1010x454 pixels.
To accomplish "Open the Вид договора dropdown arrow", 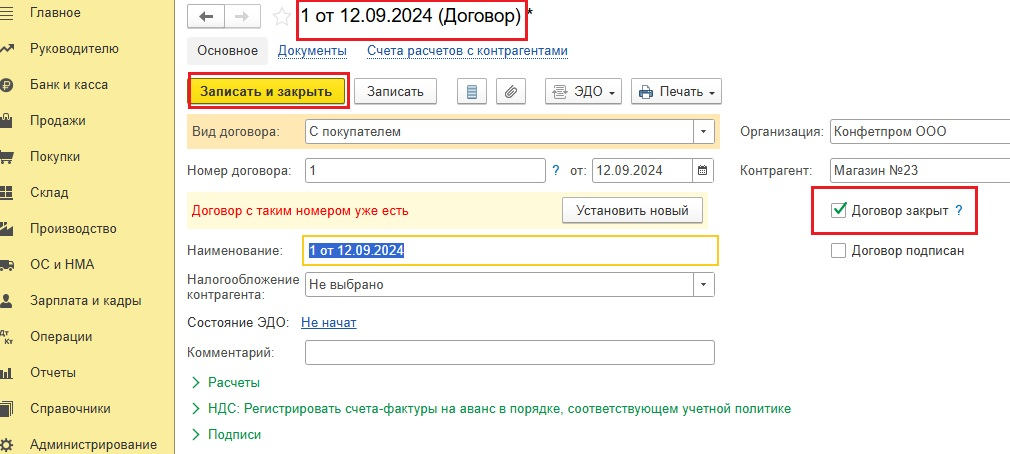I will [x=703, y=132].
